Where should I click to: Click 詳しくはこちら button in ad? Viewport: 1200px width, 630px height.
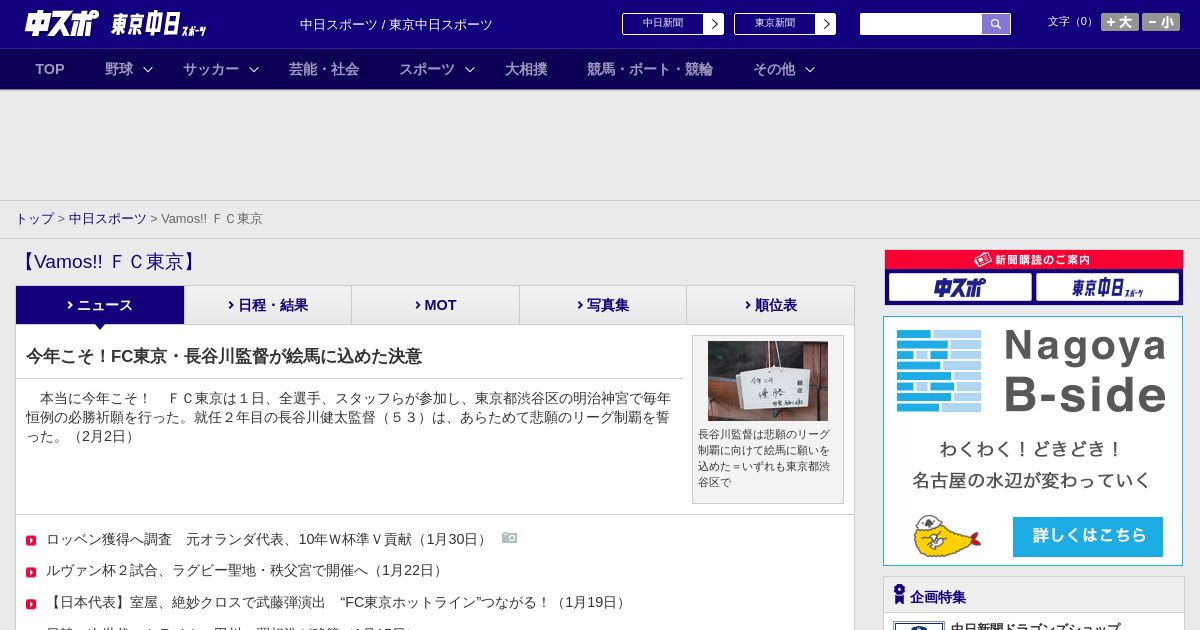pyautogui.click(x=1088, y=536)
